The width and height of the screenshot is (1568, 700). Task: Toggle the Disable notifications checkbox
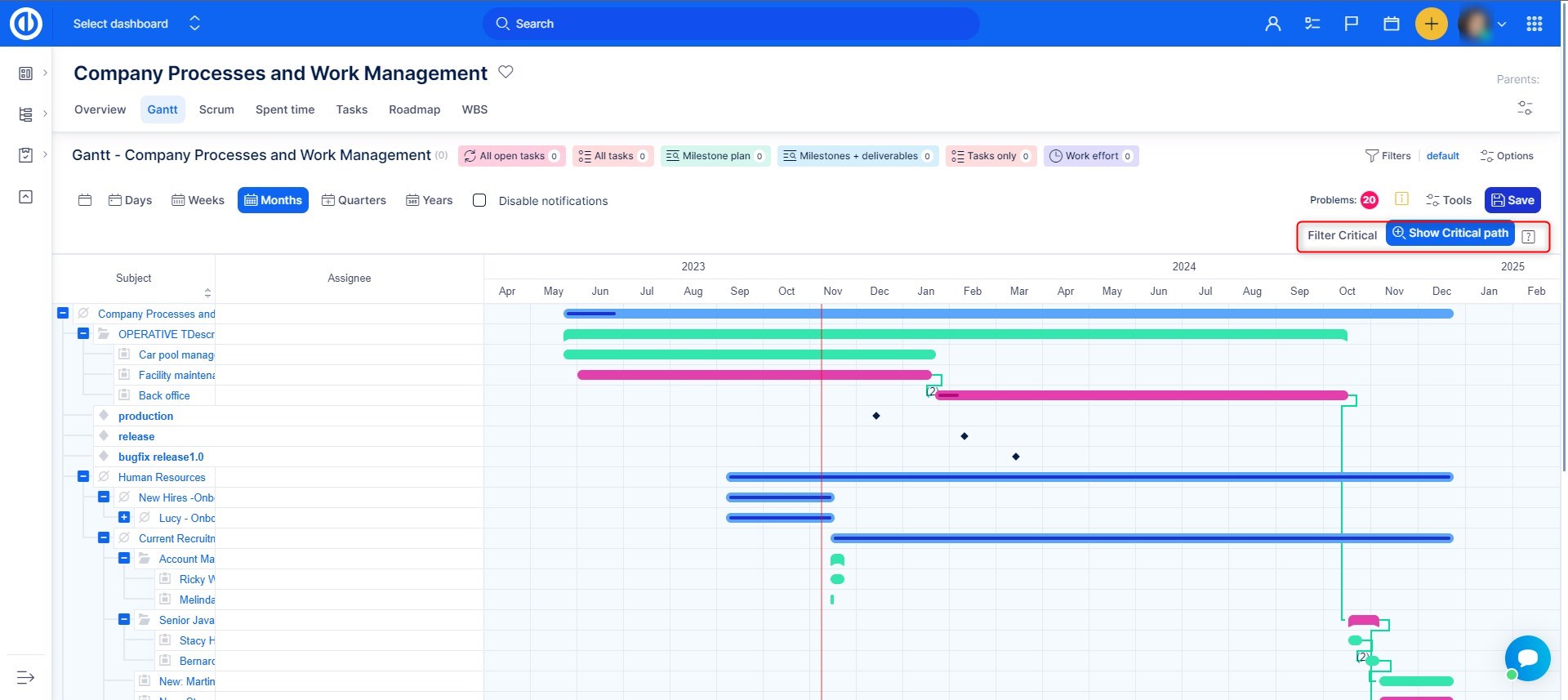click(x=479, y=200)
